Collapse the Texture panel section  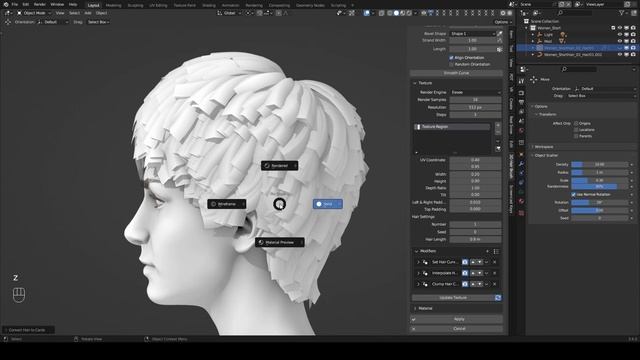click(x=415, y=83)
